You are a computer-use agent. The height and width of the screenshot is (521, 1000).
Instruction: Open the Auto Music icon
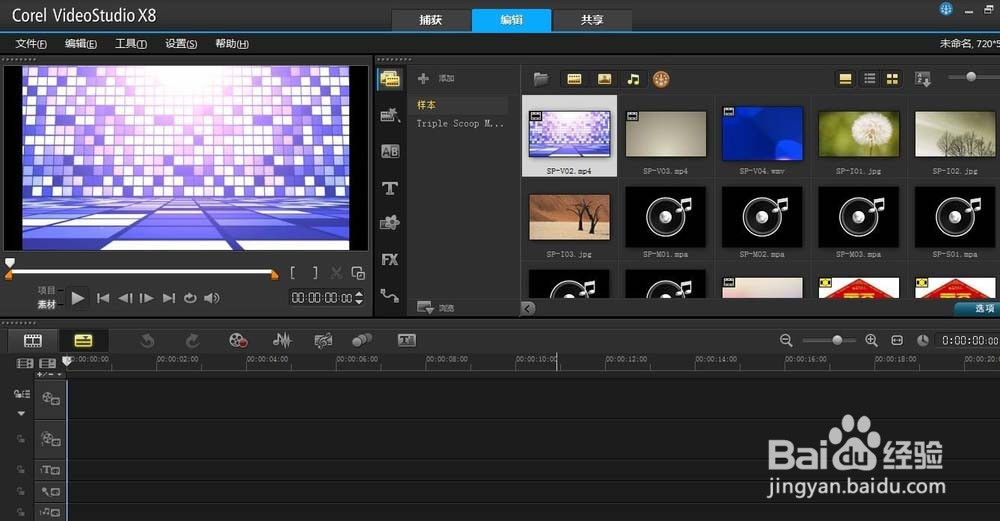point(323,341)
